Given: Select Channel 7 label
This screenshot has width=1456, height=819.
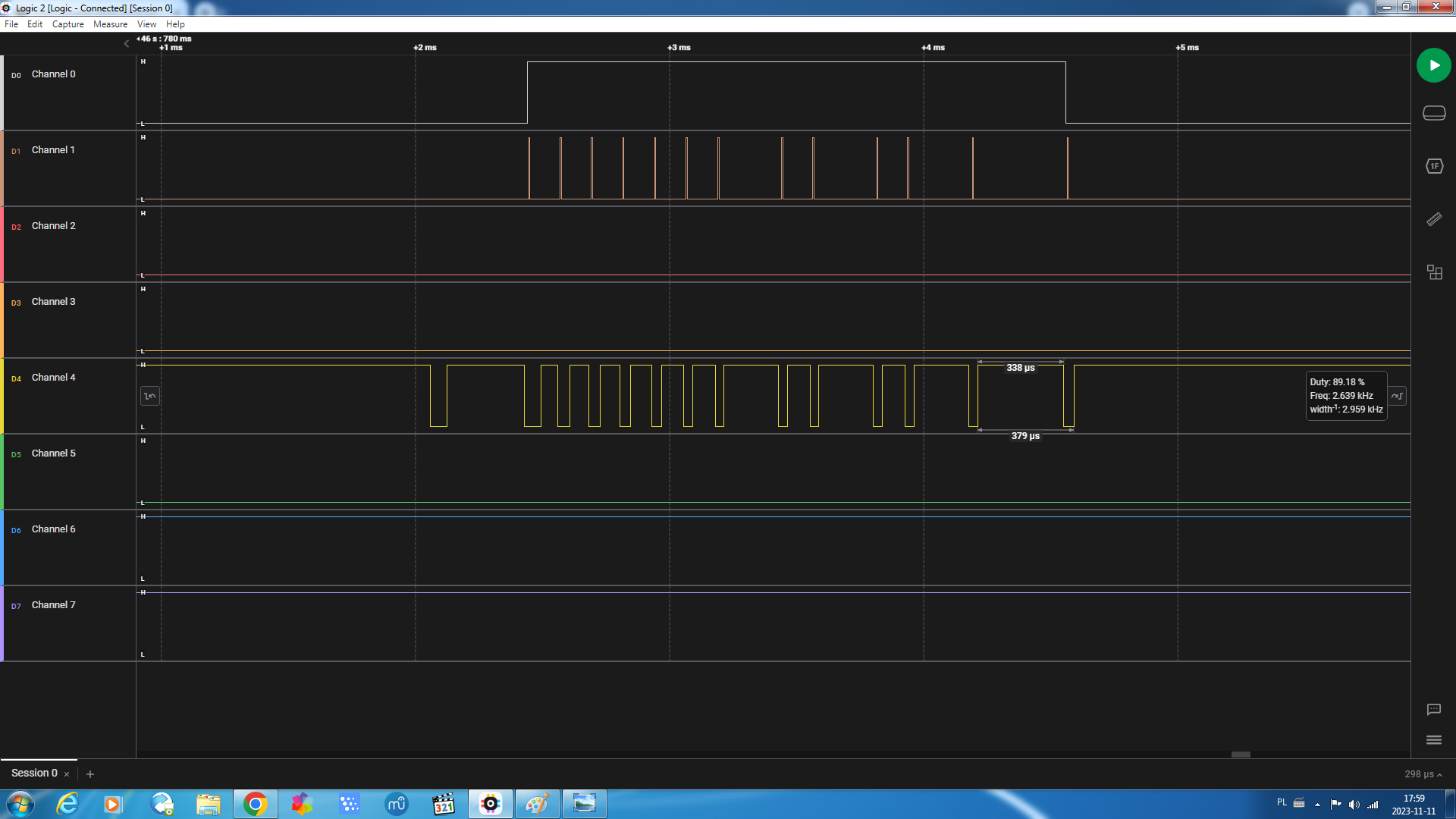Looking at the screenshot, I should click(54, 605).
